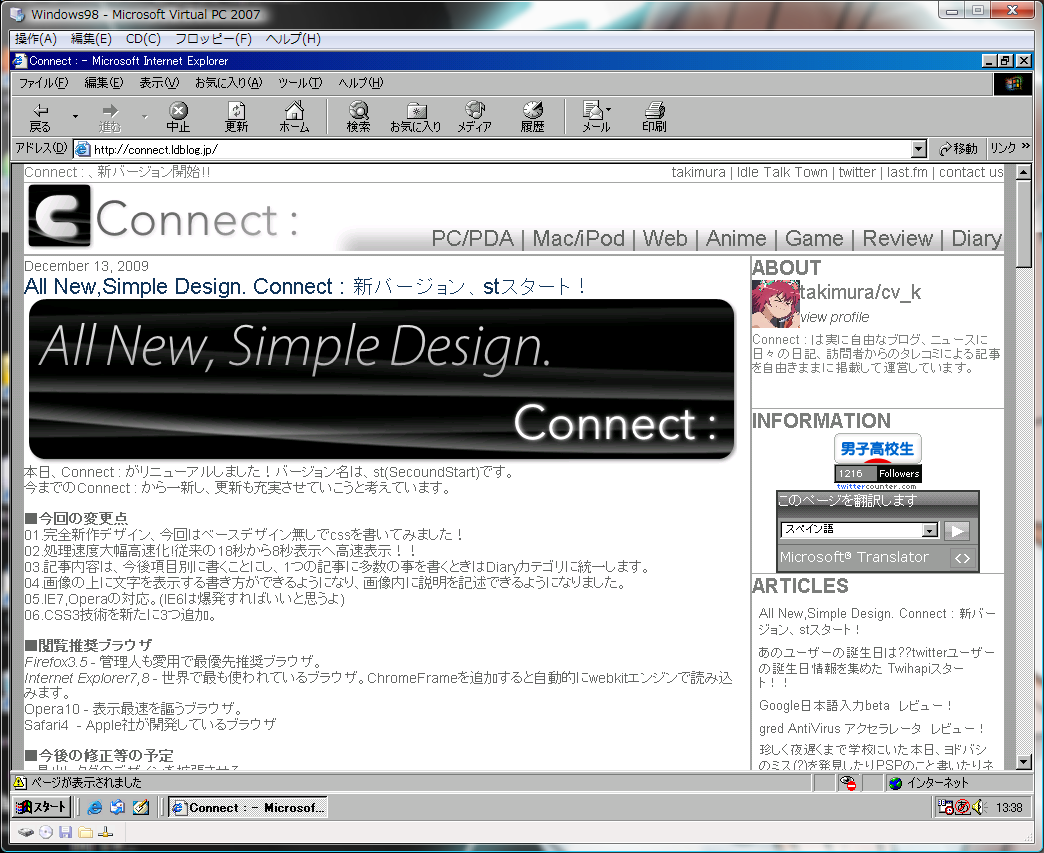
Task: Click the 1216 Followers twitter counter
Action: 878,473
